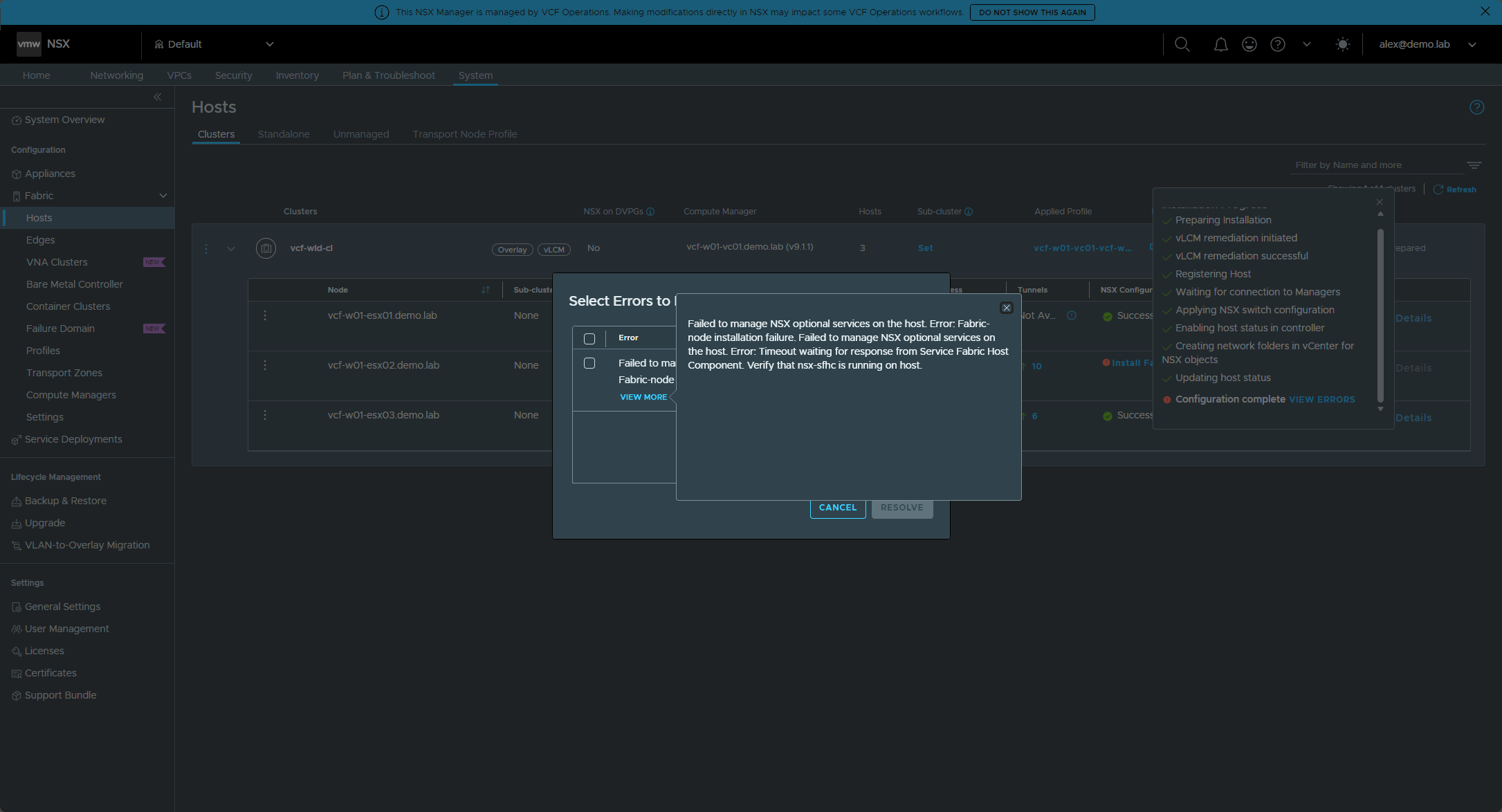This screenshot has width=1502, height=812.
Task: Open the Hosts page help icon
Action: 1477,107
